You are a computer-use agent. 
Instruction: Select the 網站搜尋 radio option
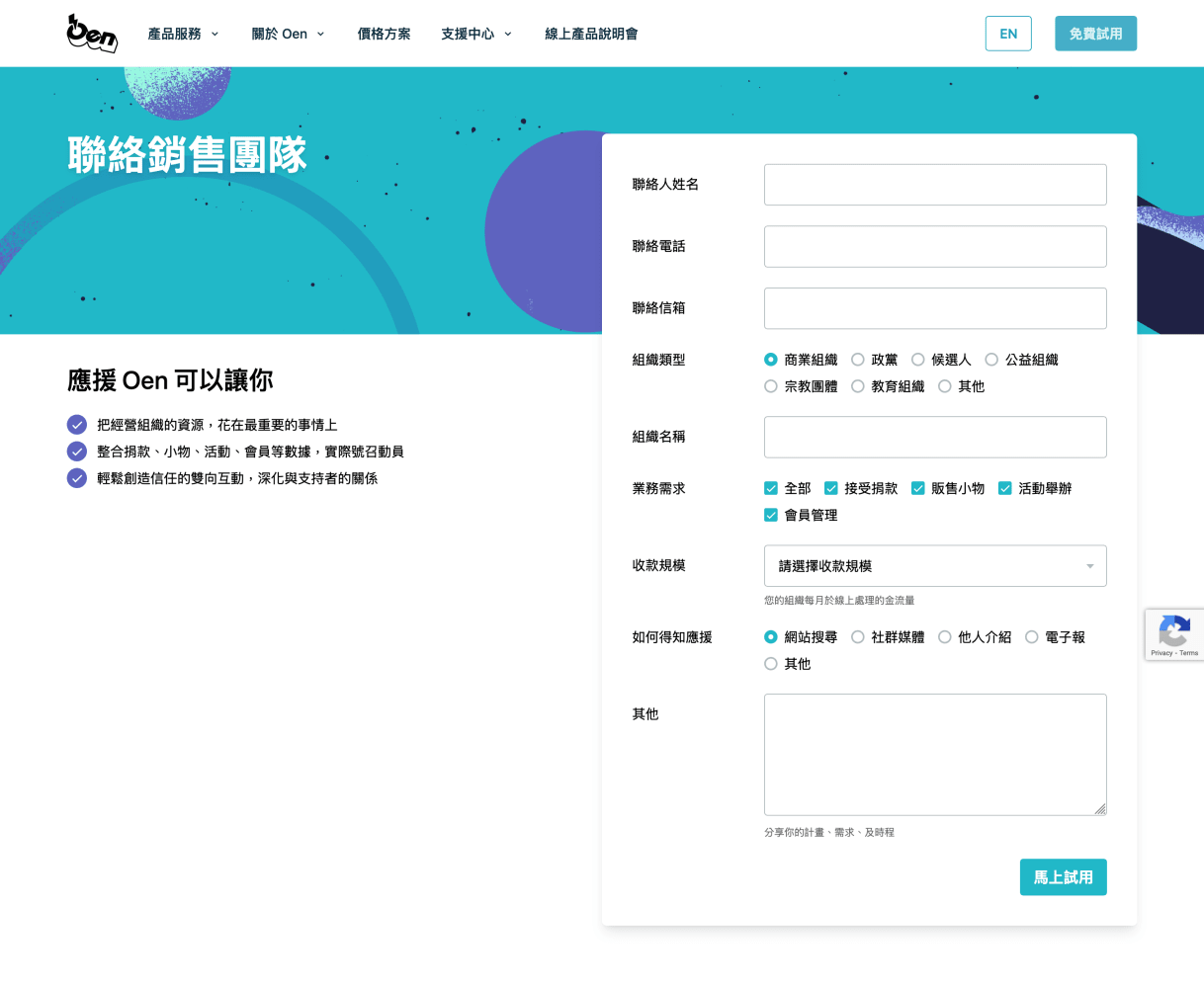771,637
